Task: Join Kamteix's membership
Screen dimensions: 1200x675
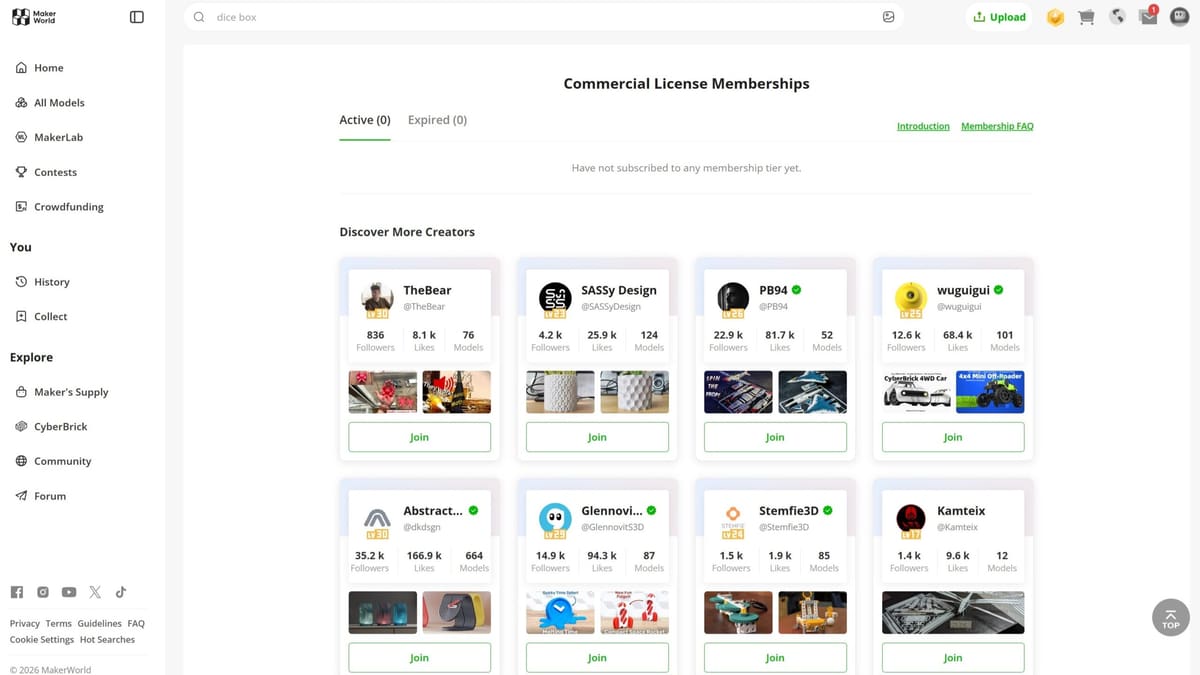Action: pyautogui.click(x=953, y=657)
